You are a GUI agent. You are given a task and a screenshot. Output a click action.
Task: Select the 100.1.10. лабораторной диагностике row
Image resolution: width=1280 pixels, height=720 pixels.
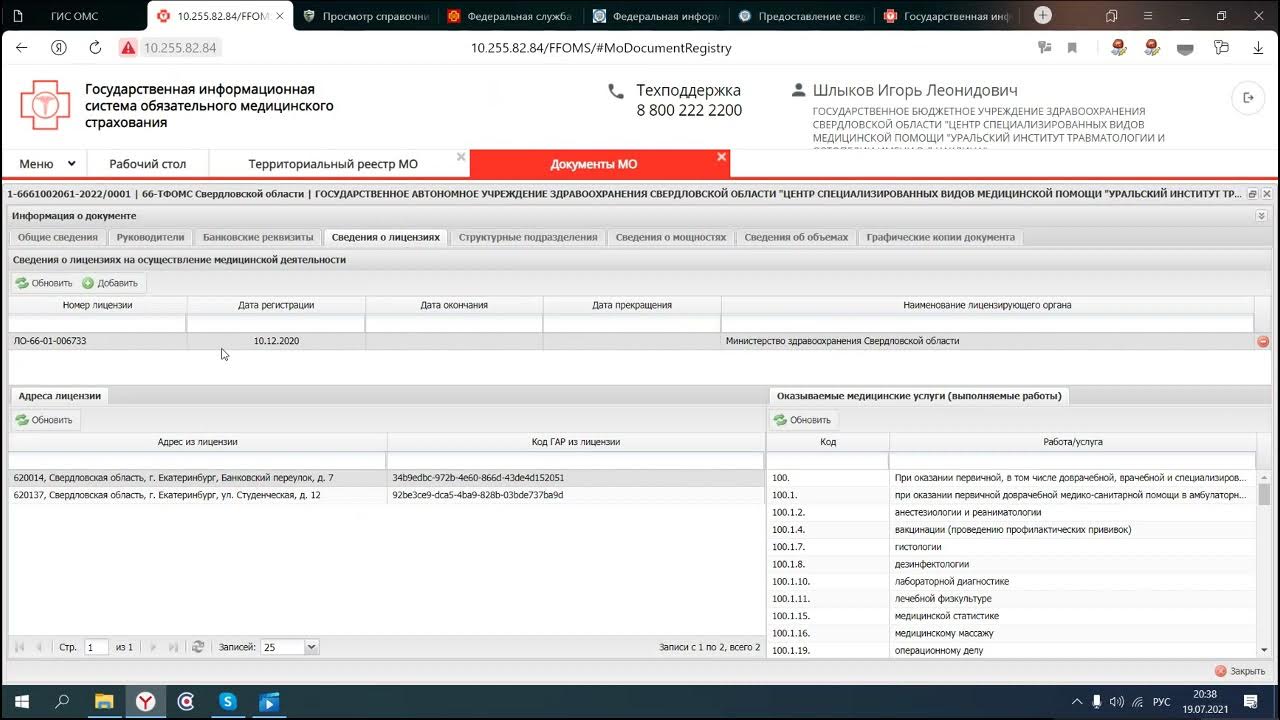(x=1011, y=581)
